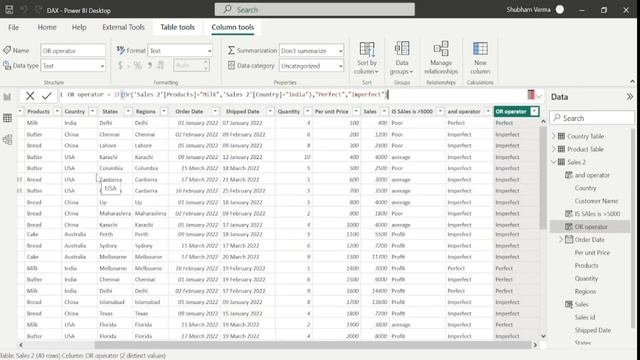The height and width of the screenshot is (360, 640).
Task: Expand the formula bar with the chevron
Action: 539,97
